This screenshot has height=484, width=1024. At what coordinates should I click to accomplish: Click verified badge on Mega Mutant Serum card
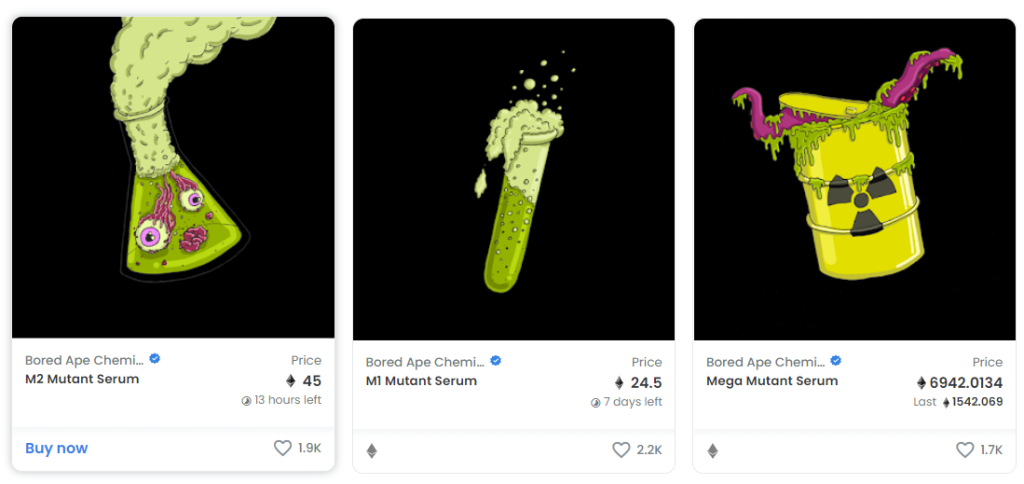click(x=836, y=361)
